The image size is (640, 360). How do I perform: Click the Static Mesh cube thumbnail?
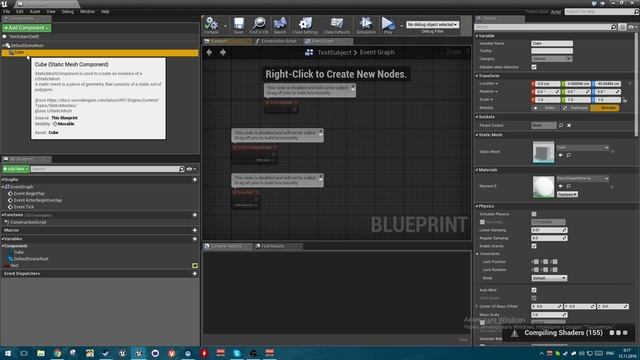543,152
